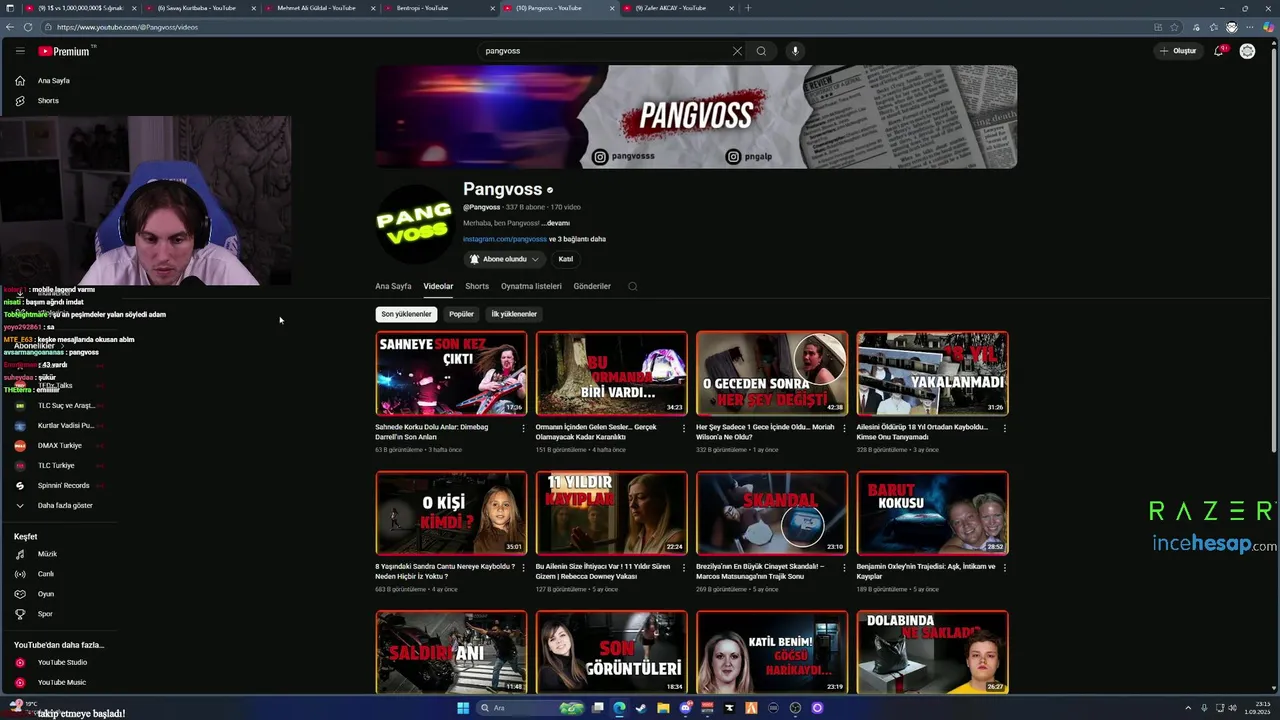
Task: Open the Abone olundu subscription dropdown
Action: pyautogui.click(x=504, y=259)
